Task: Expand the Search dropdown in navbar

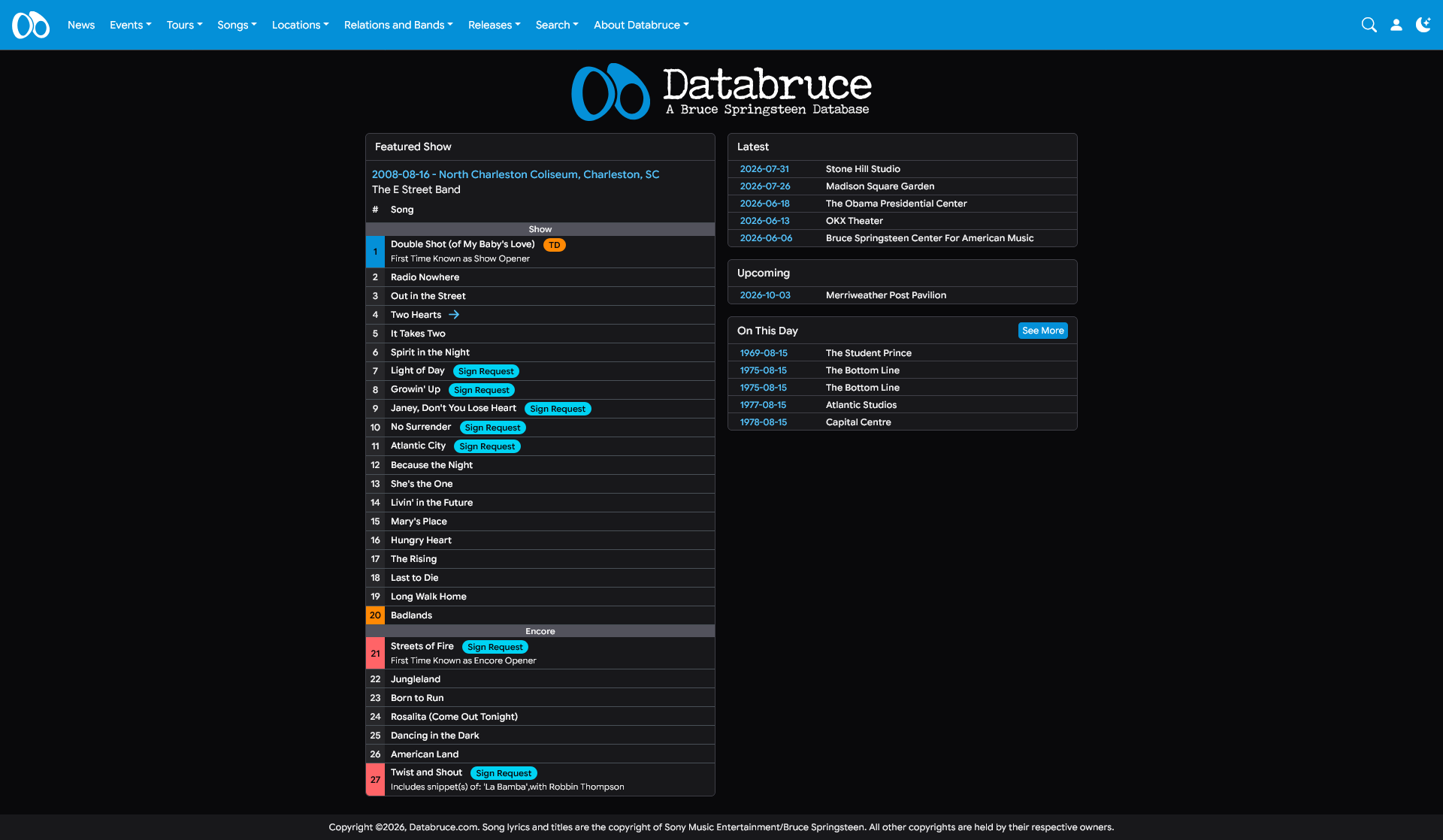Action: pos(557,25)
